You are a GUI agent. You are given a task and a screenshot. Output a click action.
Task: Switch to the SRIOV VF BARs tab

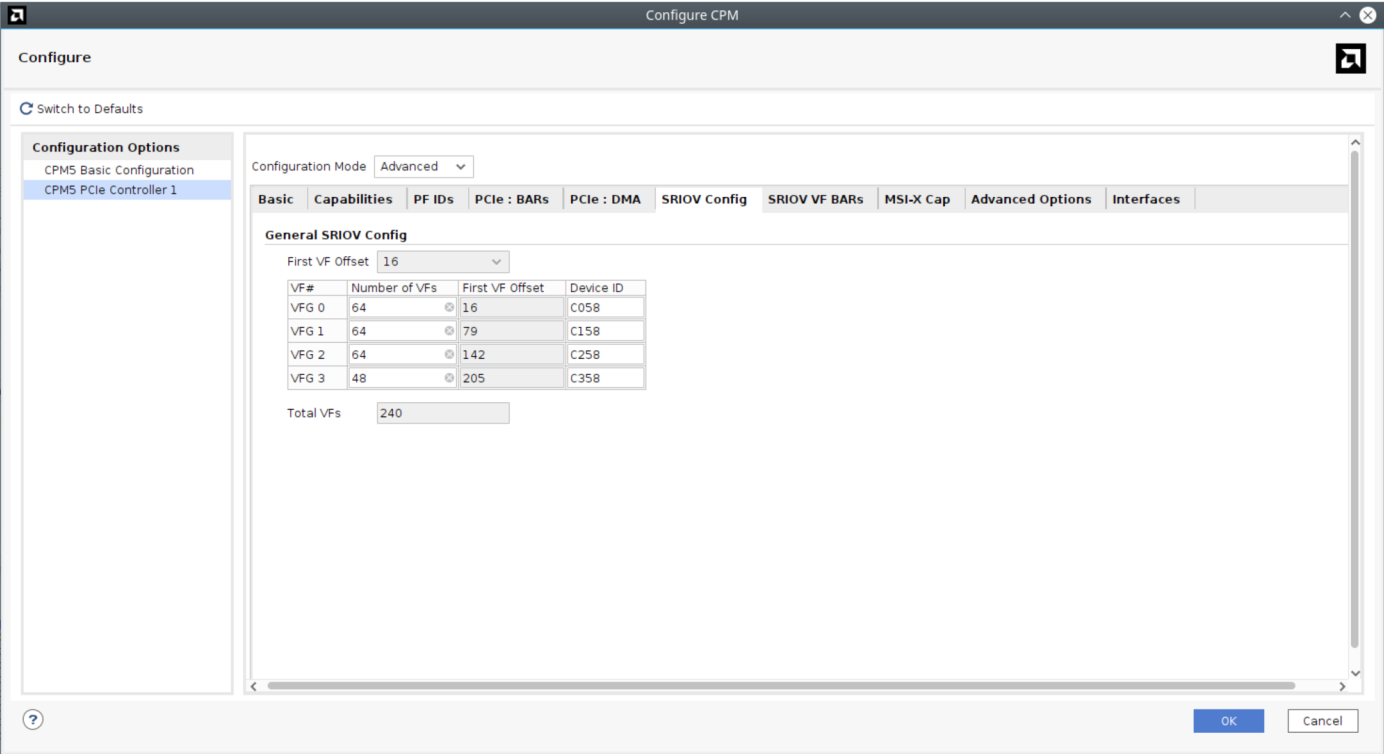(815, 199)
